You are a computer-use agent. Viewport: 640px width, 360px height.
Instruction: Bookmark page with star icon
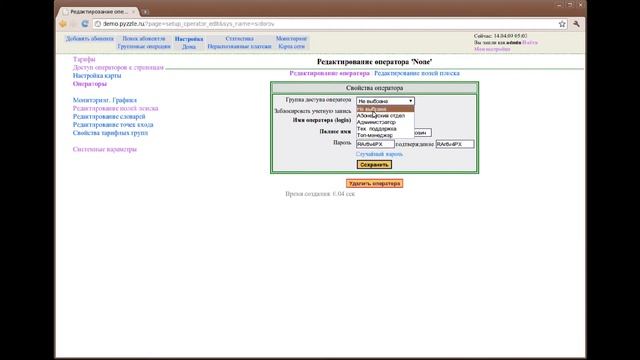(x=562, y=24)
